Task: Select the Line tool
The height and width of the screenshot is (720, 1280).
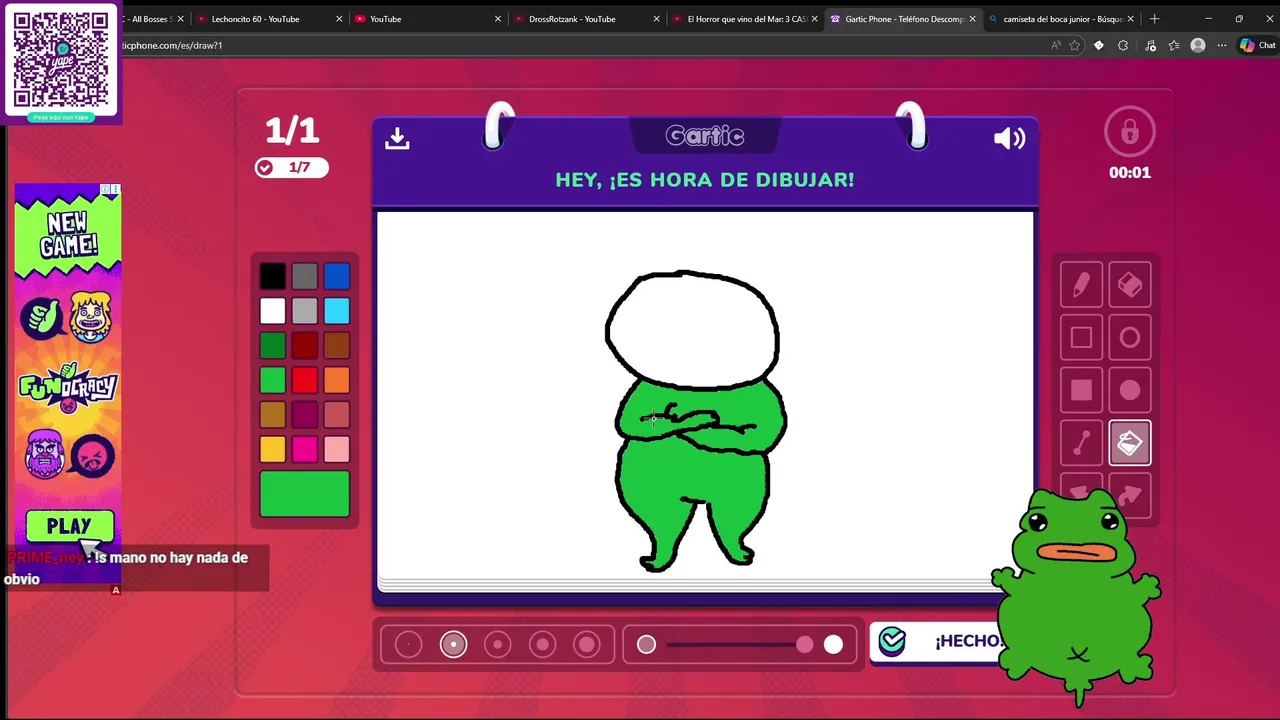Action: (1081, 443)
